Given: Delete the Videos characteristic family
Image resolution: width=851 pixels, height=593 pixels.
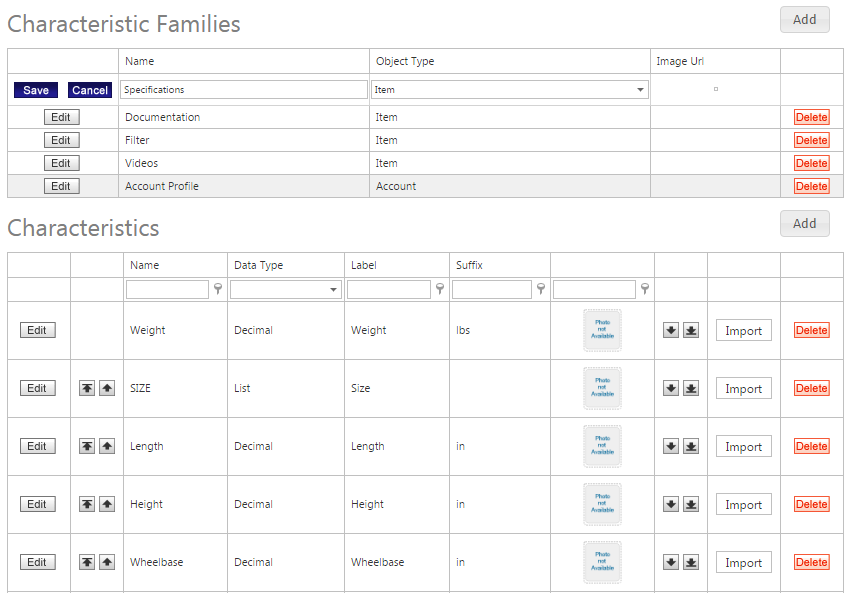Looking at the screenshot, I should pos(811,163).
